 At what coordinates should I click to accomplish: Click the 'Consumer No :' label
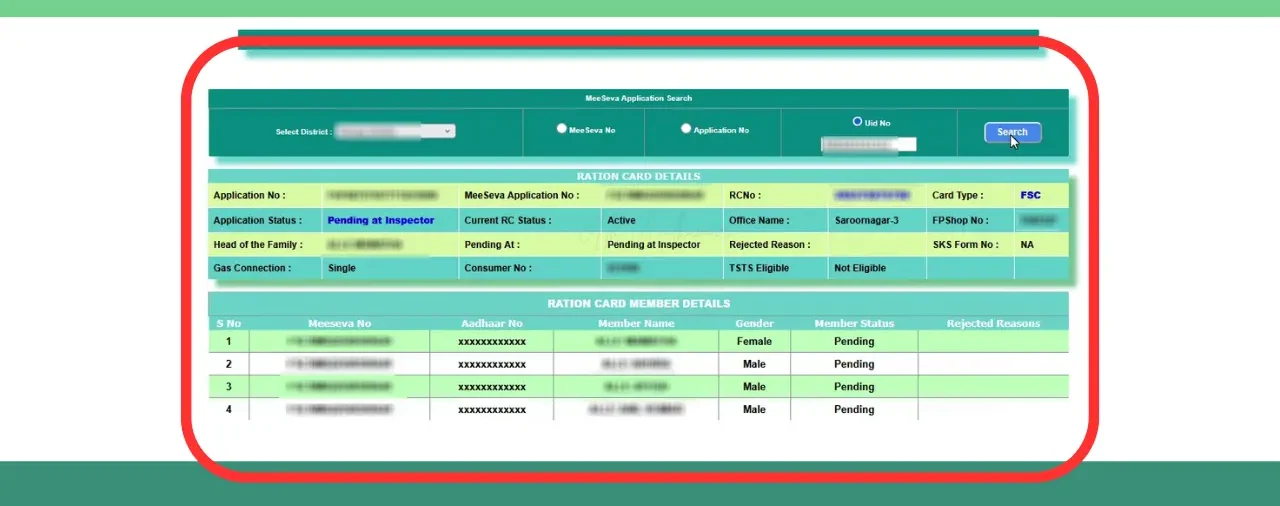pos(498,268)
